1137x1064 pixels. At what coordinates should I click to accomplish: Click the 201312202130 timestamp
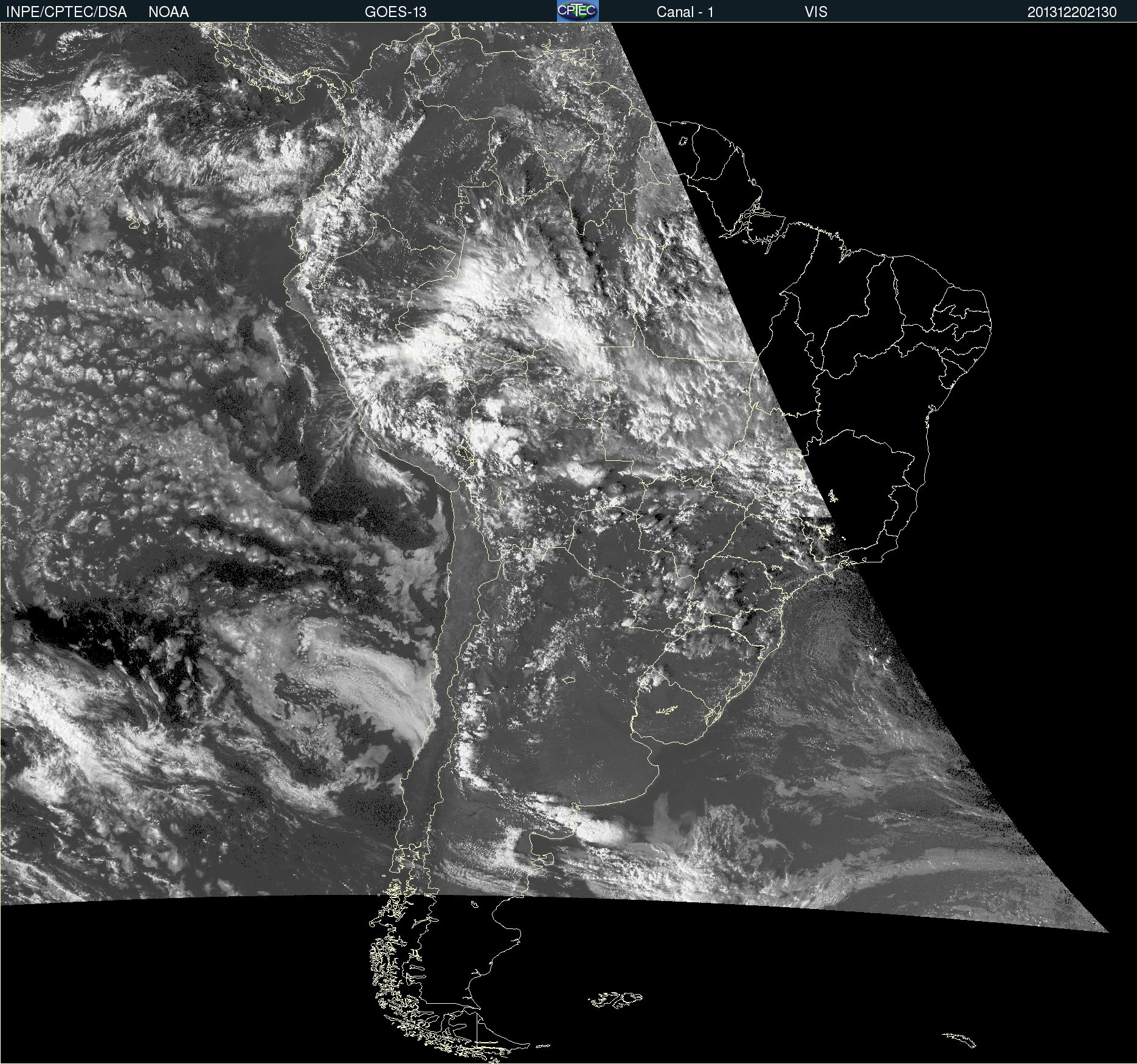[1072, 12]
